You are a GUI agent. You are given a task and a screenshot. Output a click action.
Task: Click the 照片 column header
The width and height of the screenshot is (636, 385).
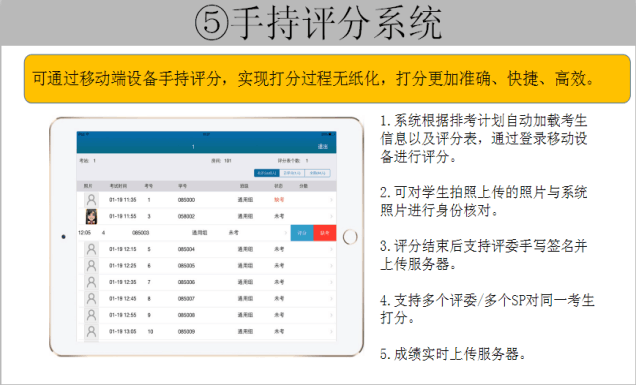(88, 186)
